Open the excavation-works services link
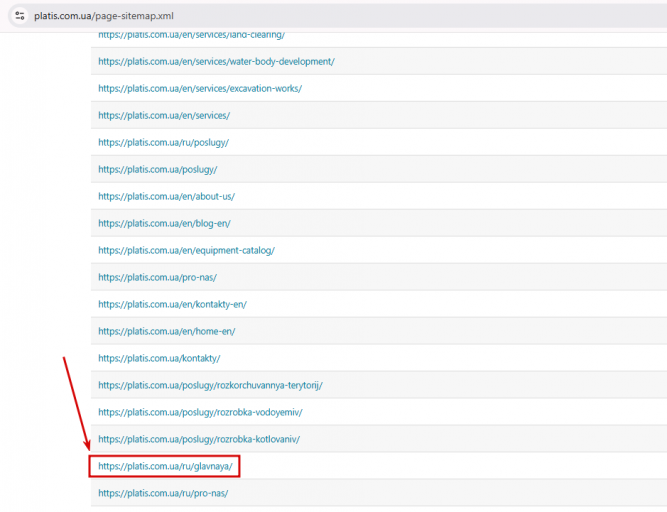 click(x=200, y=88)
